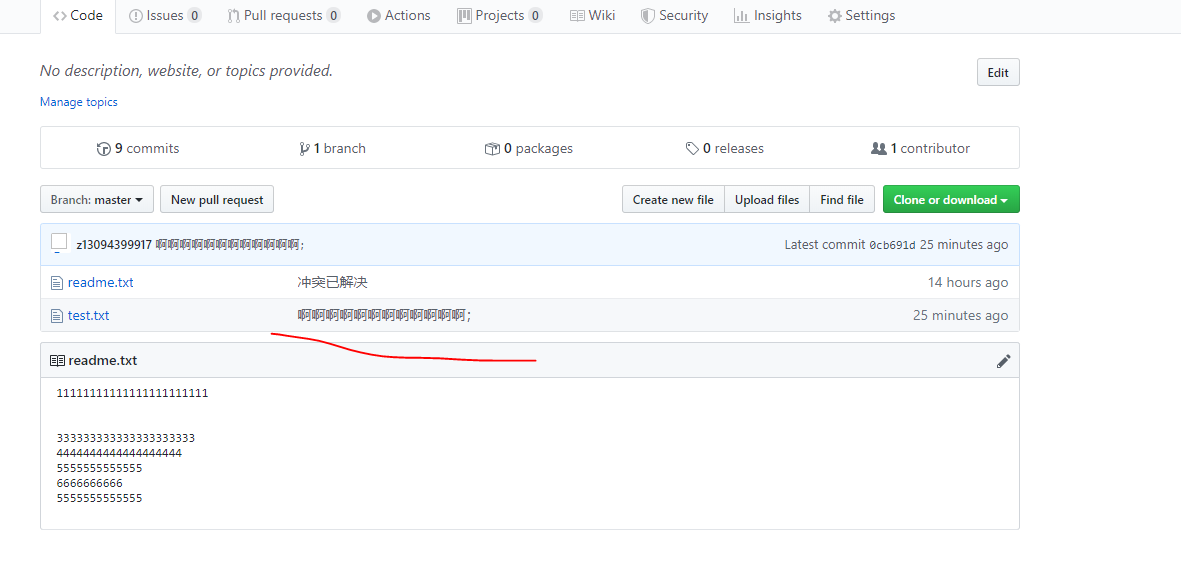Open repository Settings tab

pyautogui.click(x=861, y=16)
